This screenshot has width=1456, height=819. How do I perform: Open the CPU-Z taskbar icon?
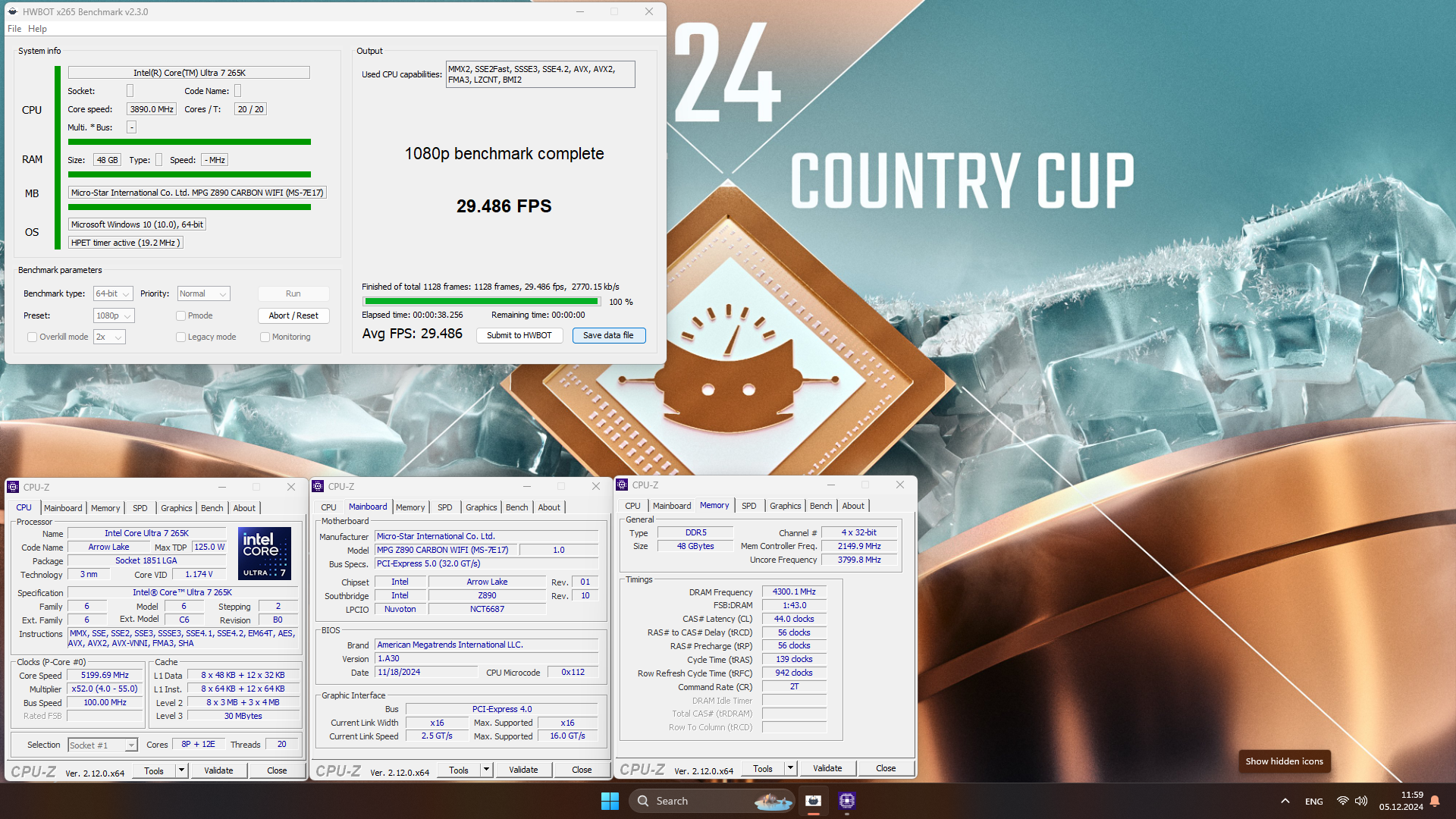[x=847, y=801]
